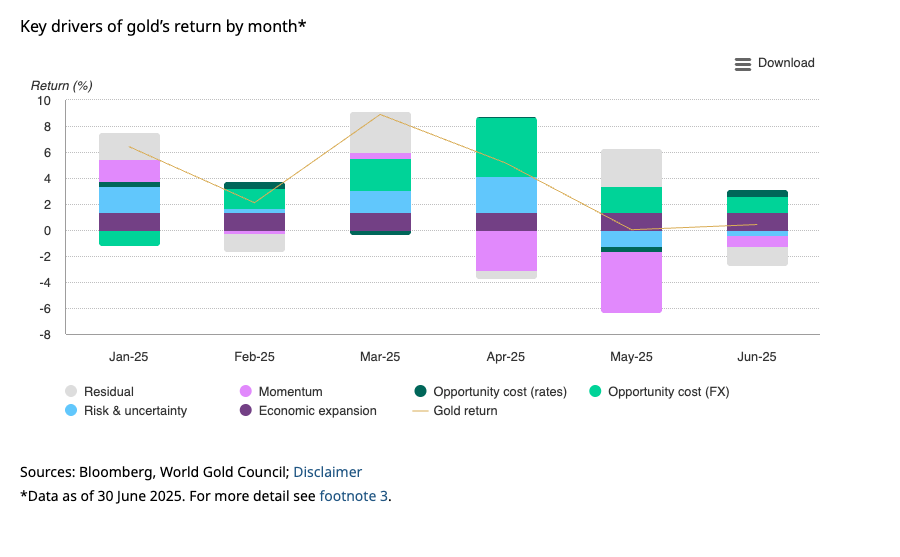This screenshot has height=557, width=900.
Task: Hide the Opportunity cost (FX) series
Action: click(669, 392)
